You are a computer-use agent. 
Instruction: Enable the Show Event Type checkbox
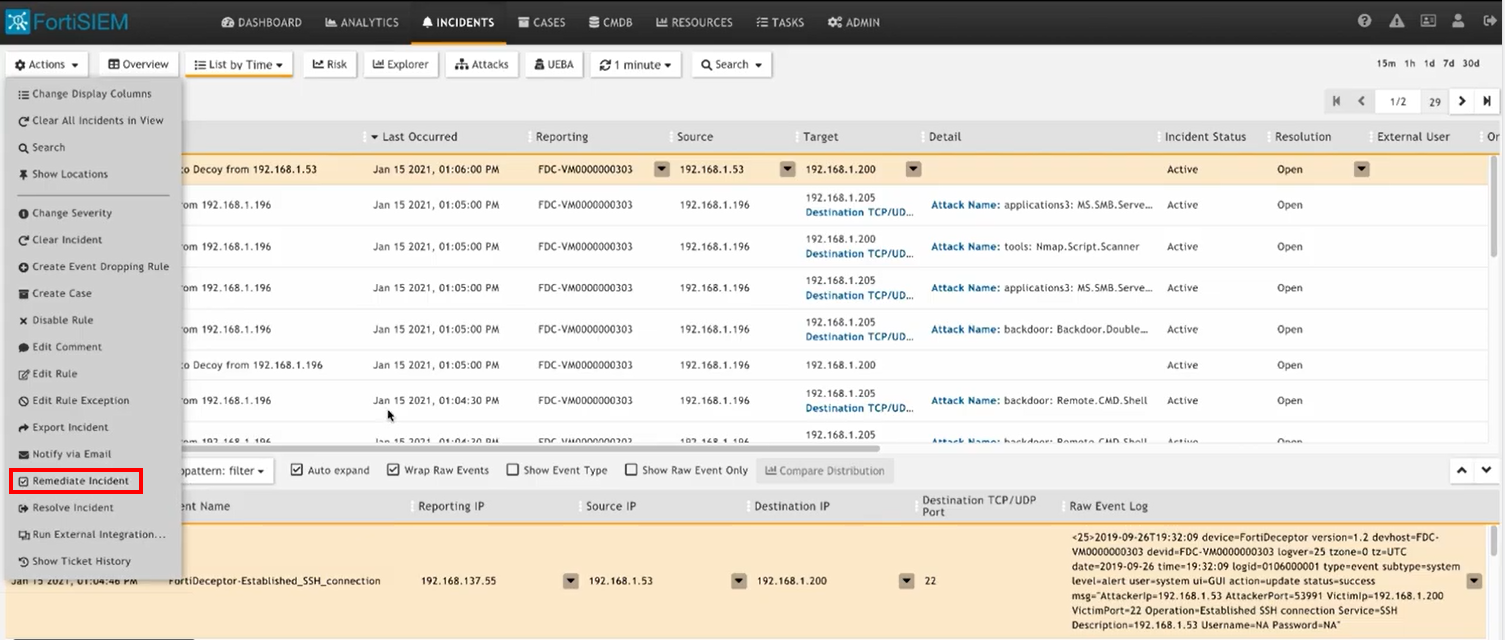pos(513,470)
